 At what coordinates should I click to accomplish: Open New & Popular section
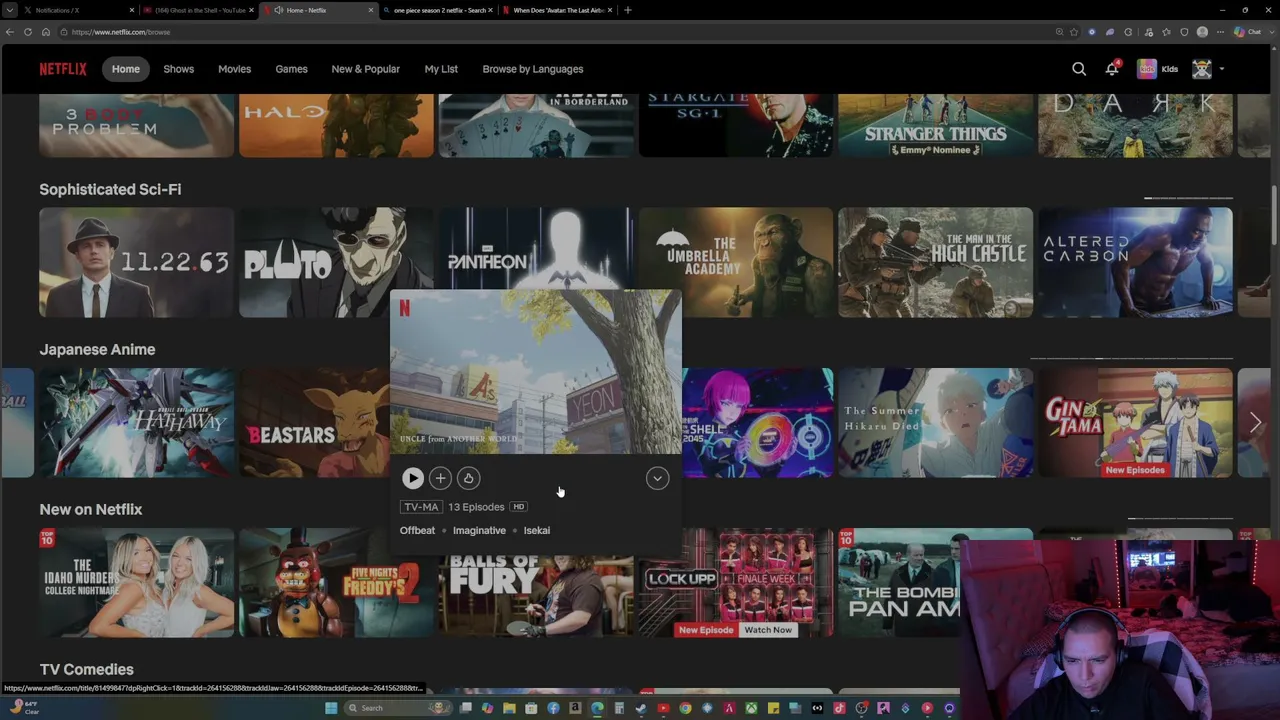[366, 69]
